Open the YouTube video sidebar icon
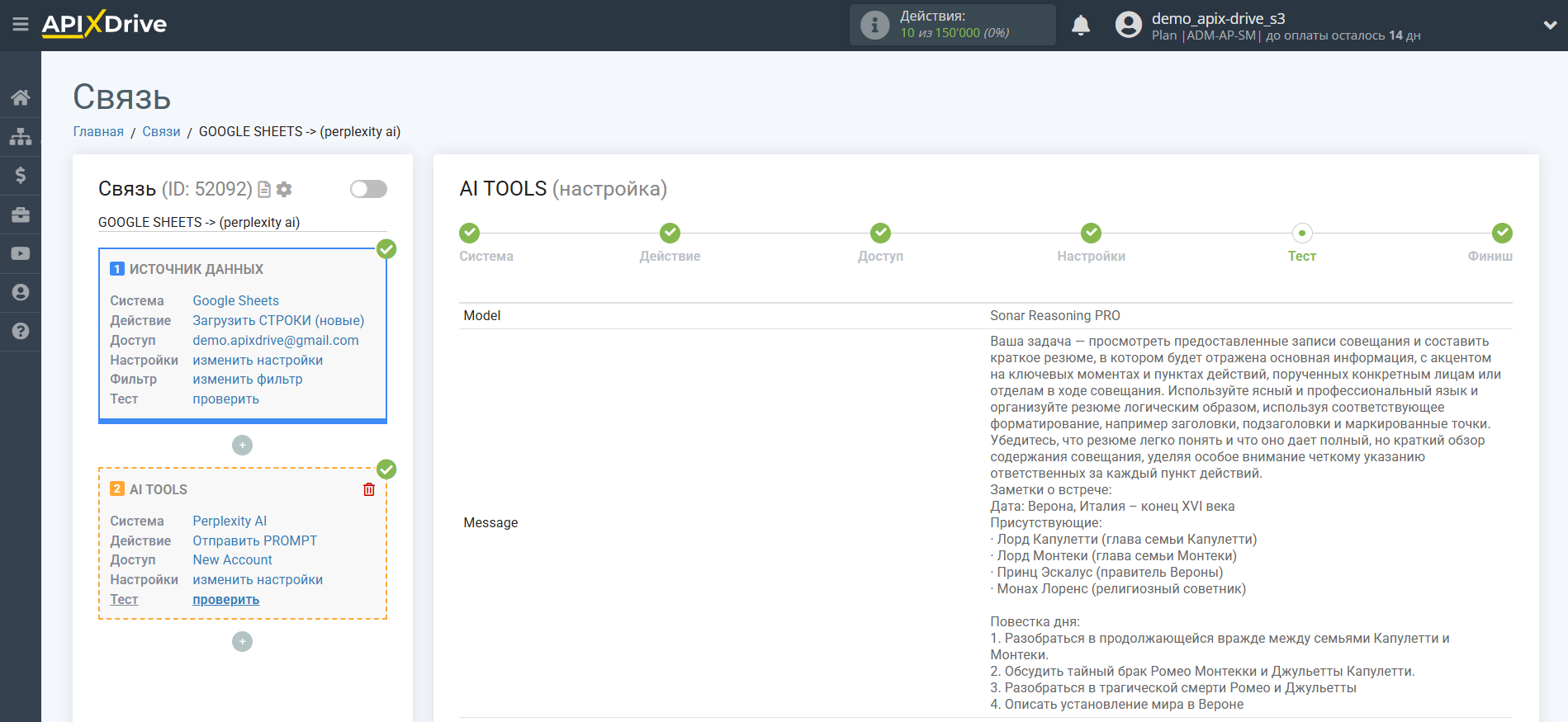 [21, 253]
